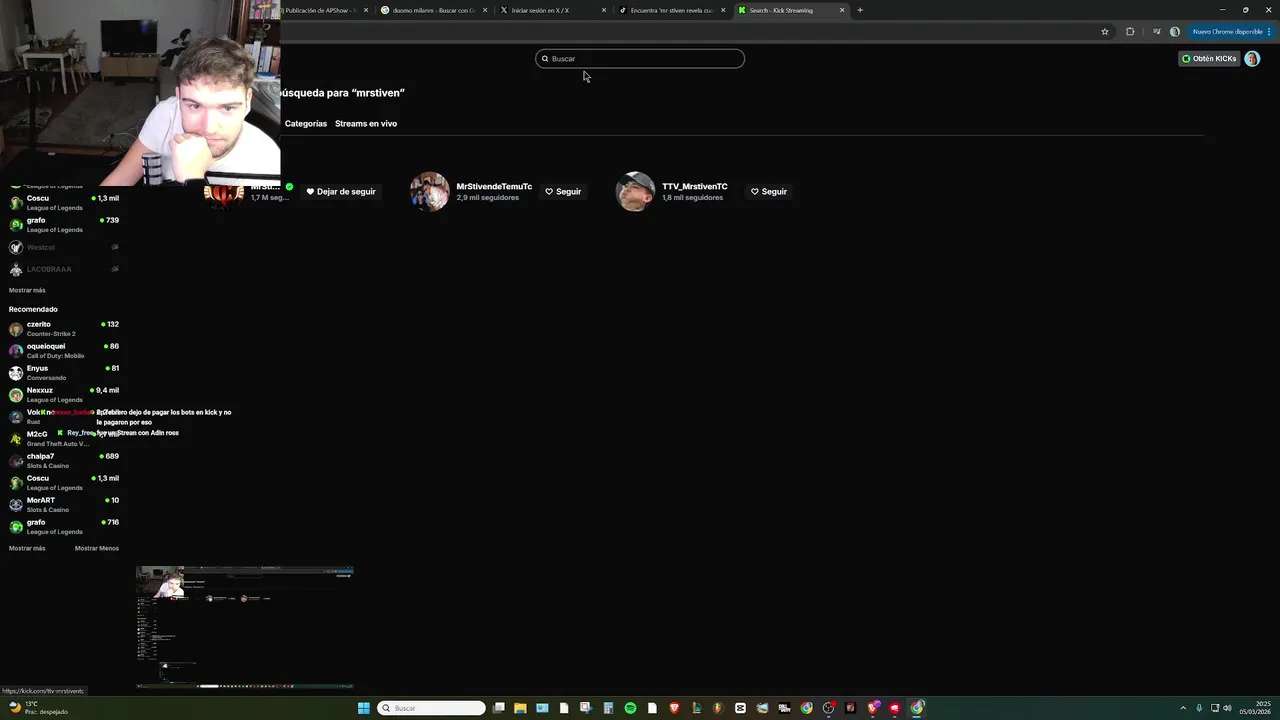Open Kick user profile avatar menu
1280x720 pixels.
(1252, 59)
